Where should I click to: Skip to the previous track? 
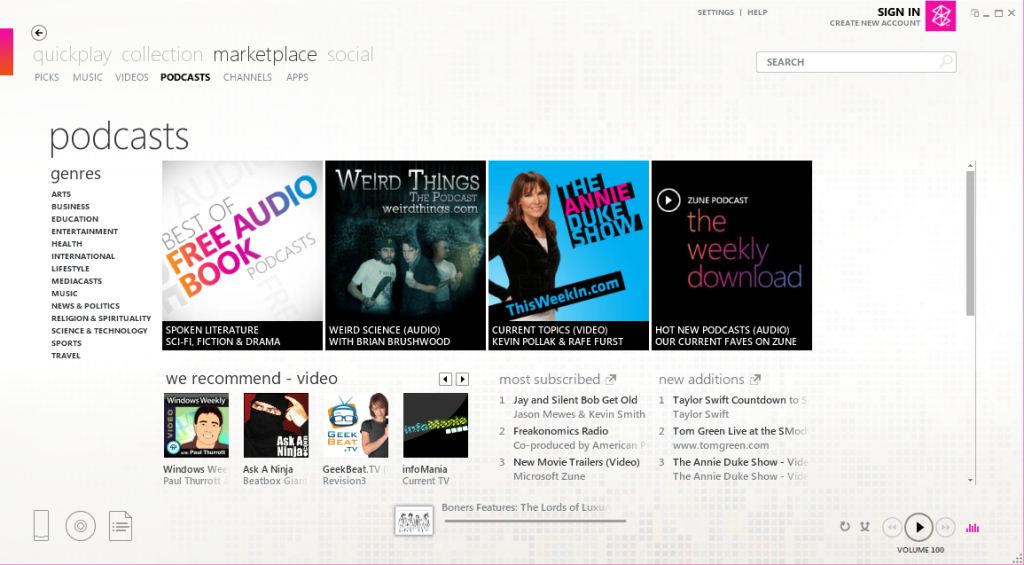[891, 527]
